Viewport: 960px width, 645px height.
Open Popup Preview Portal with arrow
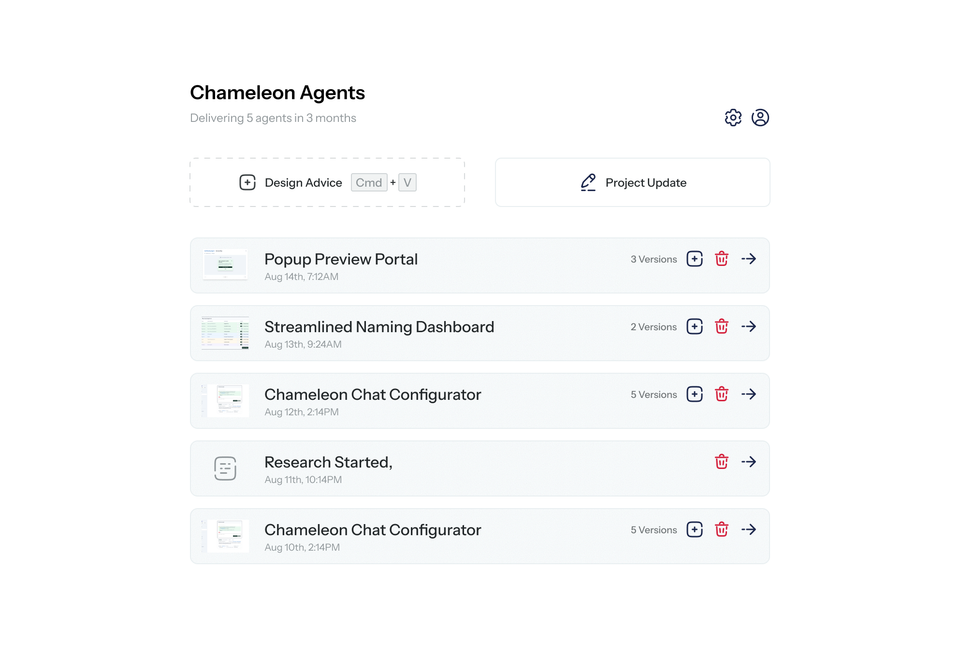[x=749, y=259]
